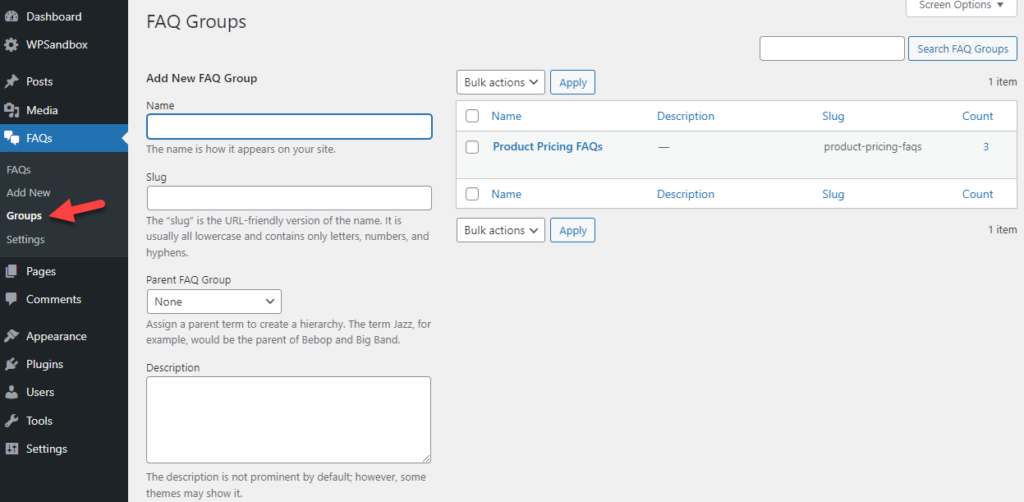Click the WPSandbox gear icon
Viewport: 1024px width, 502px height.
coord(12,45)
